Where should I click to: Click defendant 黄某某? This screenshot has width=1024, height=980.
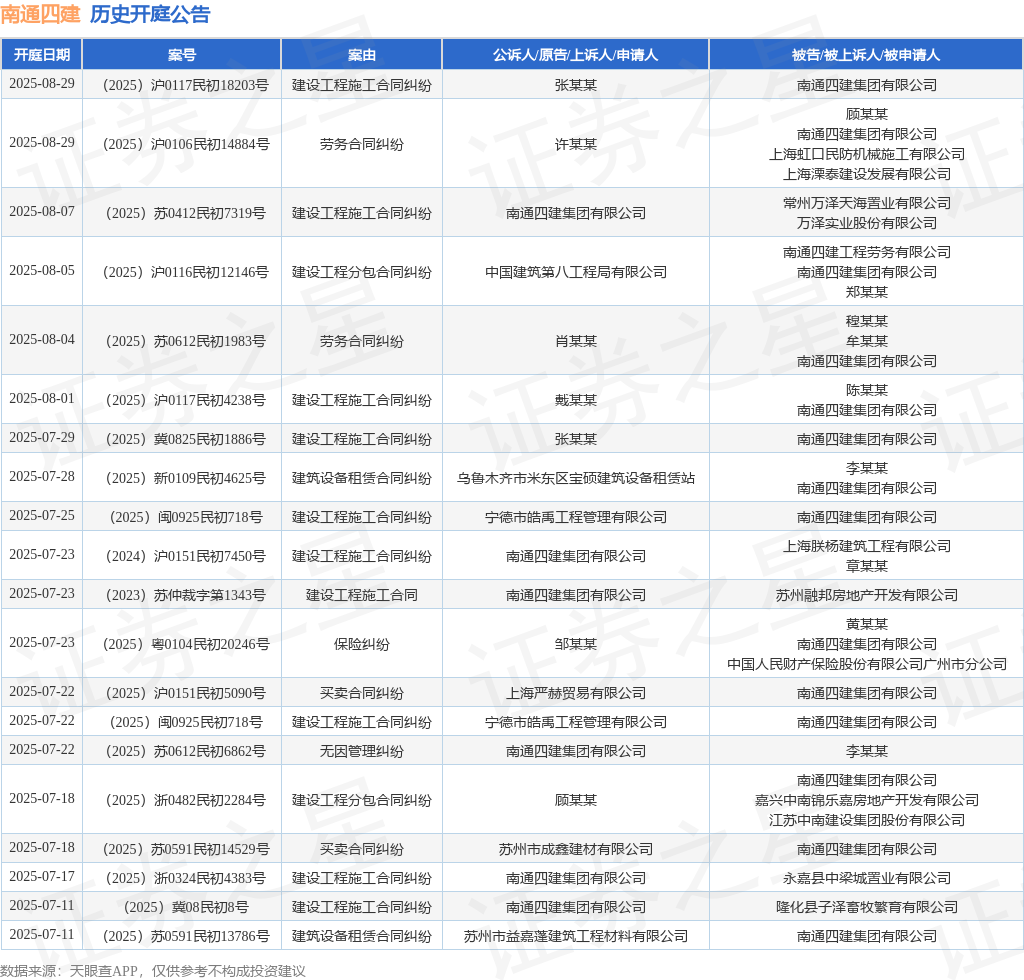pyautogui.click(x=867, y=624)
